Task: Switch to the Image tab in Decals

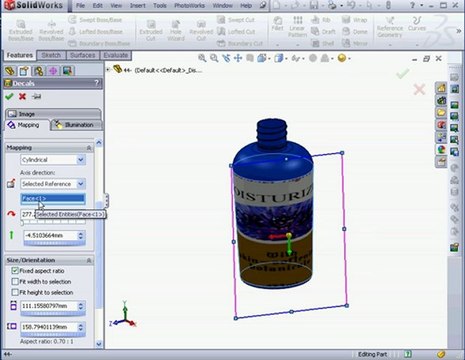Action: point(53,114)
